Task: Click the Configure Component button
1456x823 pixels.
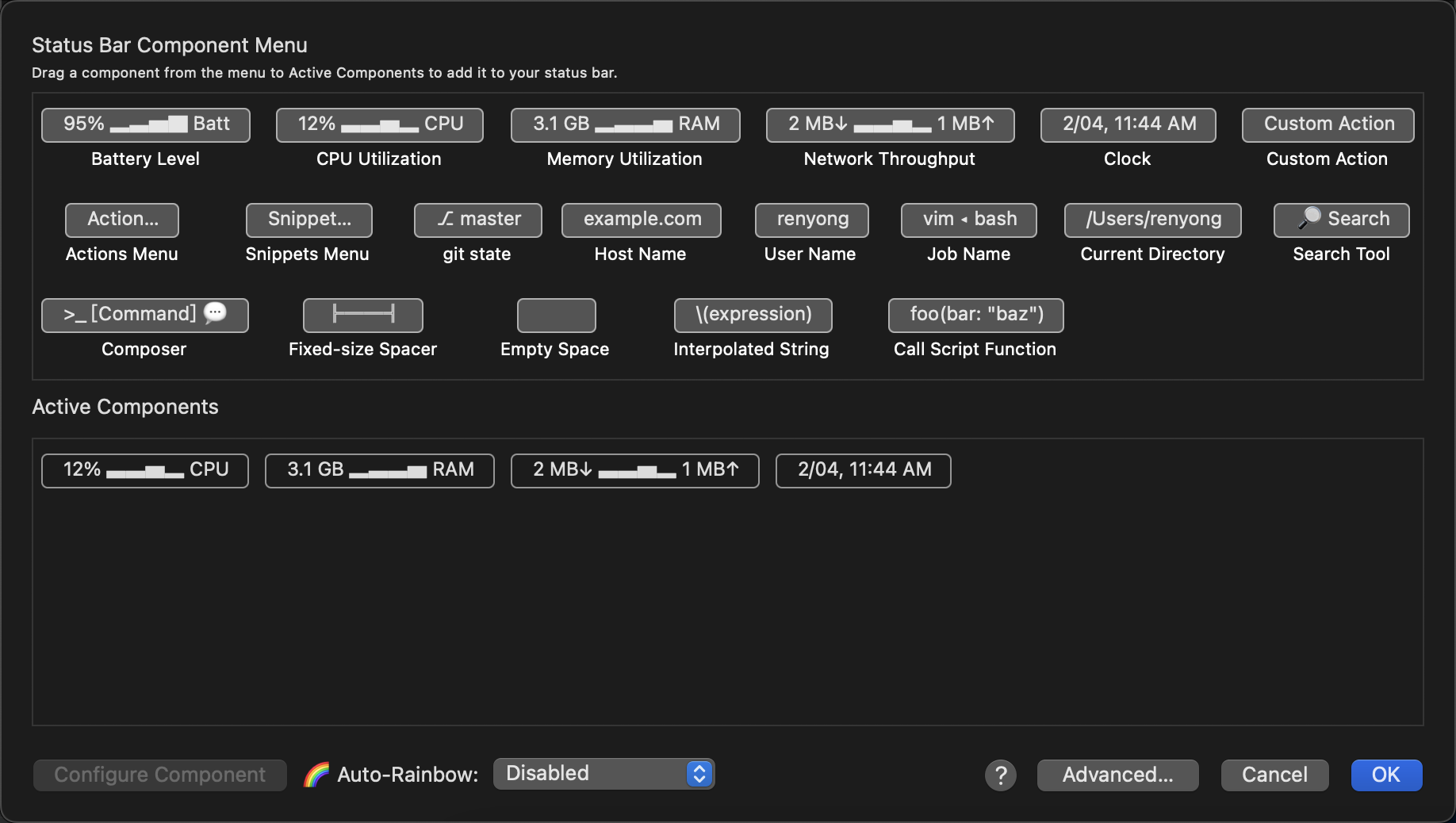Action: [x=160, y=775]
